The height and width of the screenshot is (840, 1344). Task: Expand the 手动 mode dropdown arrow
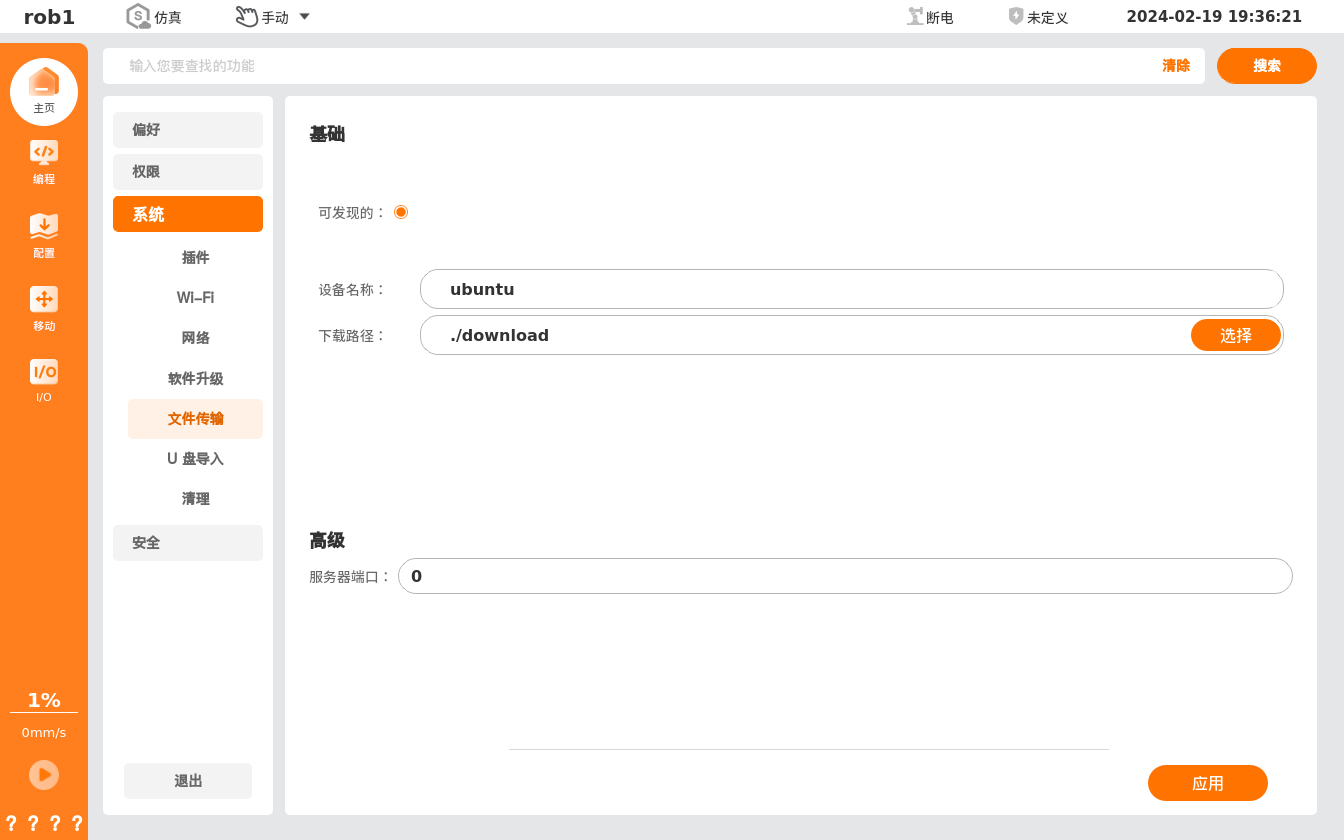304,16
